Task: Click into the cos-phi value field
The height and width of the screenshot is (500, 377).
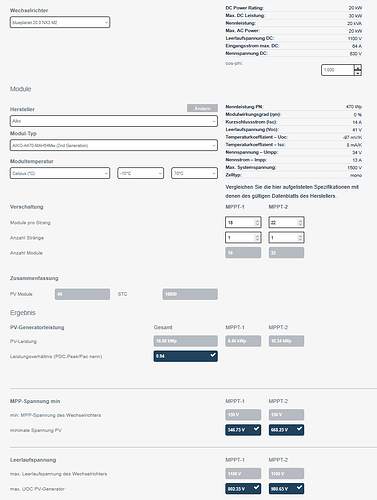Action: click(337, 70)
